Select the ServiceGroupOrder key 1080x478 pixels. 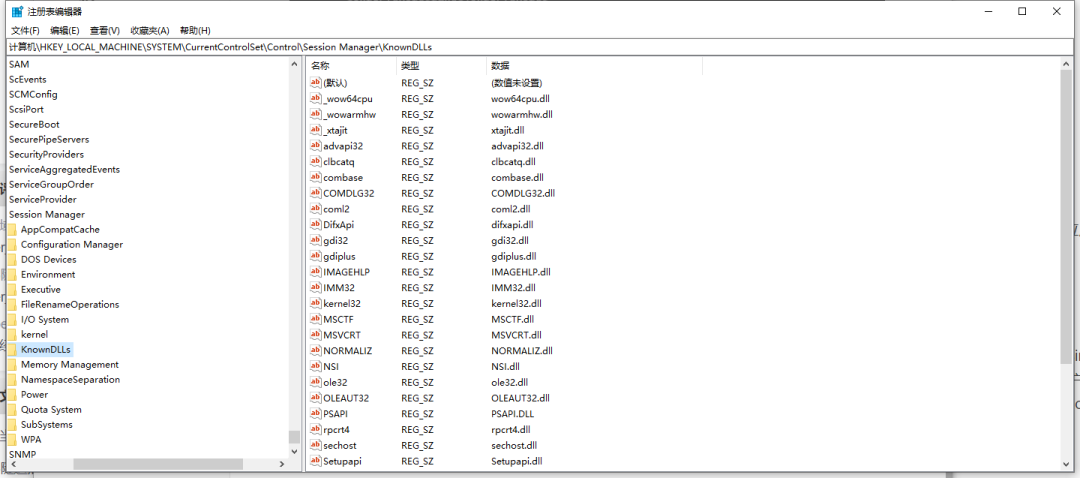pyautogui.click(x=52, y=185)
